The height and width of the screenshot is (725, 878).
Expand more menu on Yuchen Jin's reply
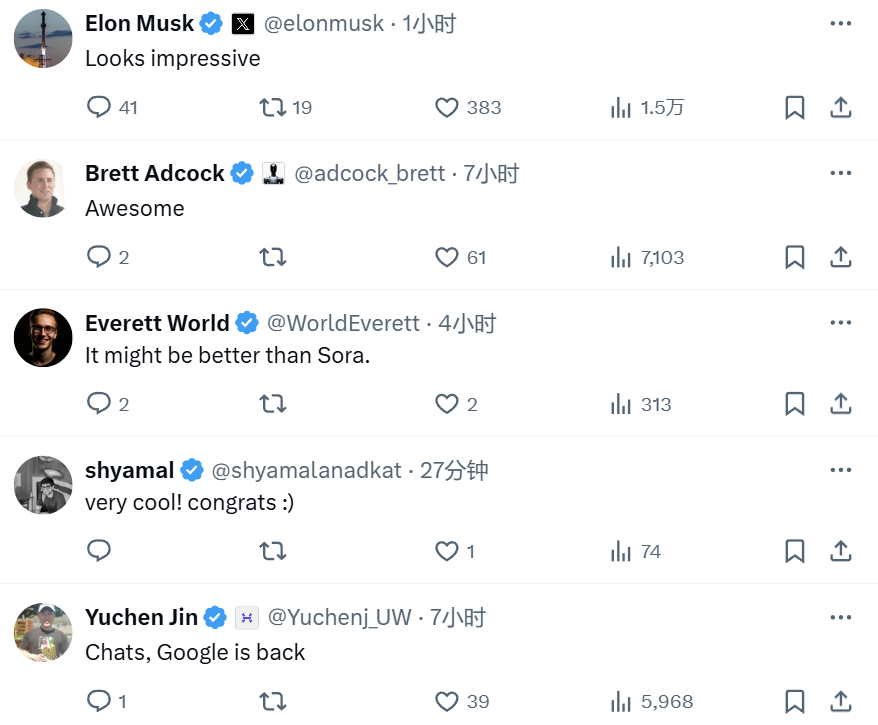coord(841,617)
